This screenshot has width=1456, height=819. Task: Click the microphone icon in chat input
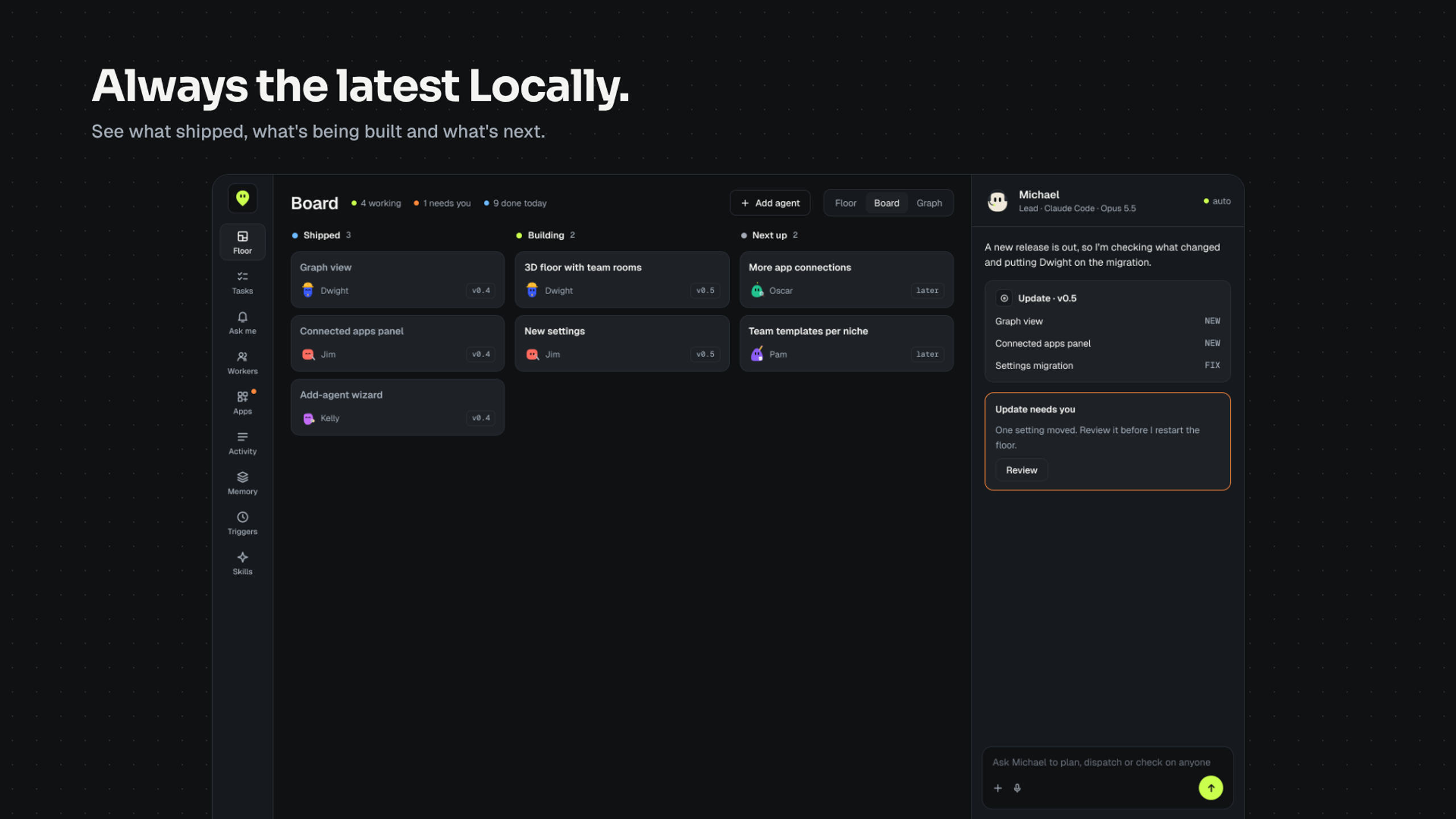tap(1017, 788)
